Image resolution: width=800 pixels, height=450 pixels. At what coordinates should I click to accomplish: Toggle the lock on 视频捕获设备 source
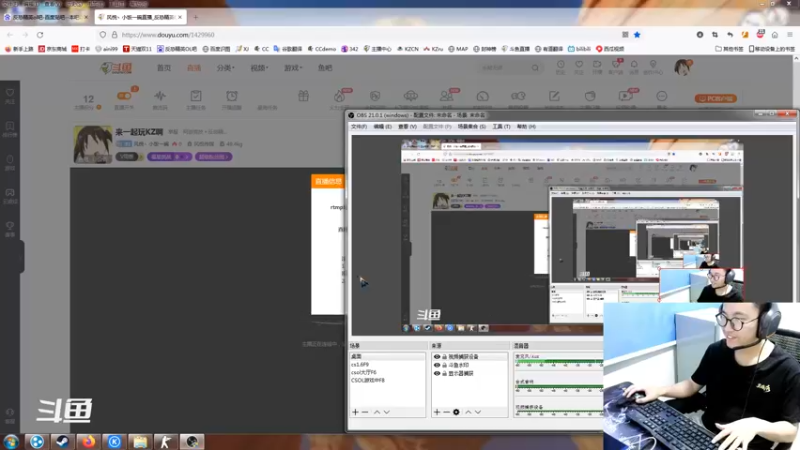(x=444, y=357)
